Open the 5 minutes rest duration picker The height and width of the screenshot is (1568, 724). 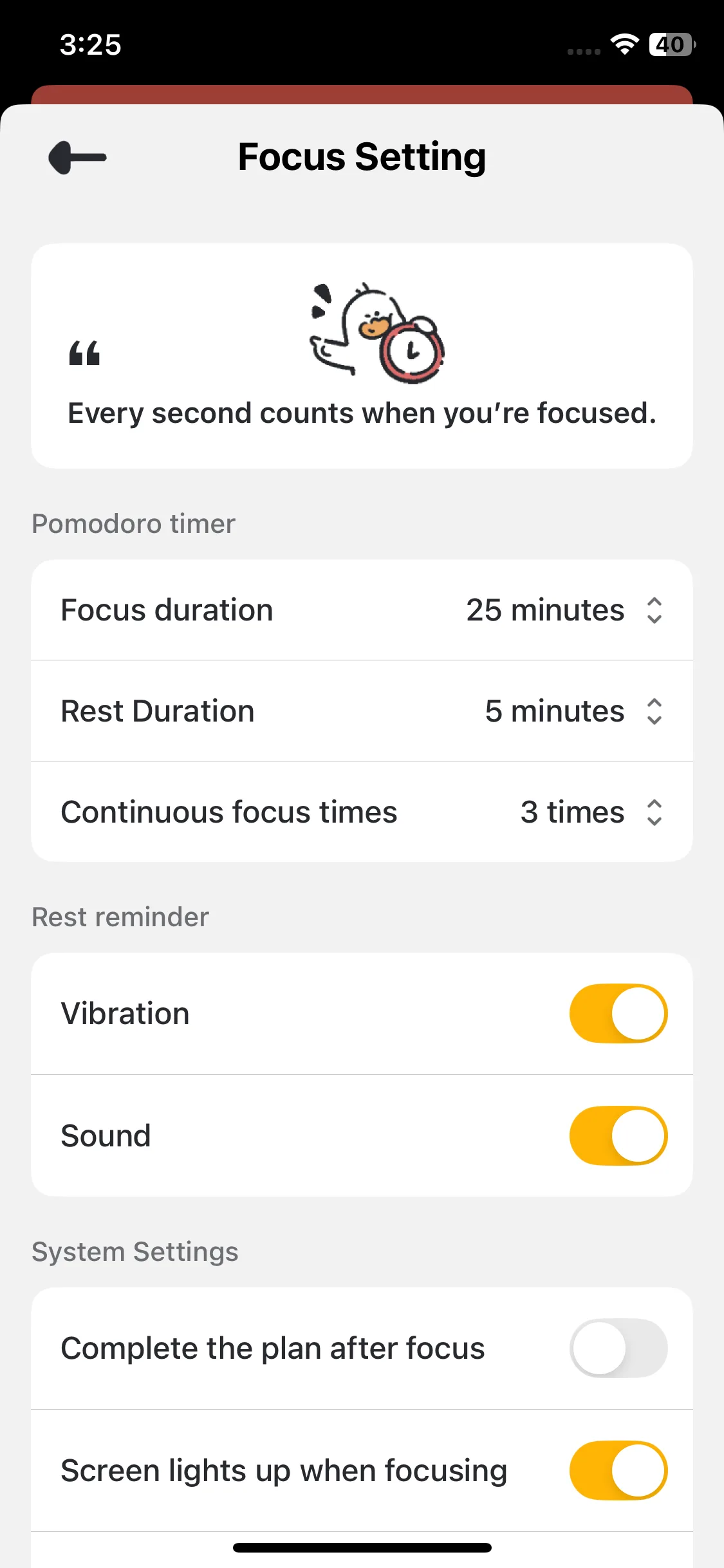click(x=554, y=711)
